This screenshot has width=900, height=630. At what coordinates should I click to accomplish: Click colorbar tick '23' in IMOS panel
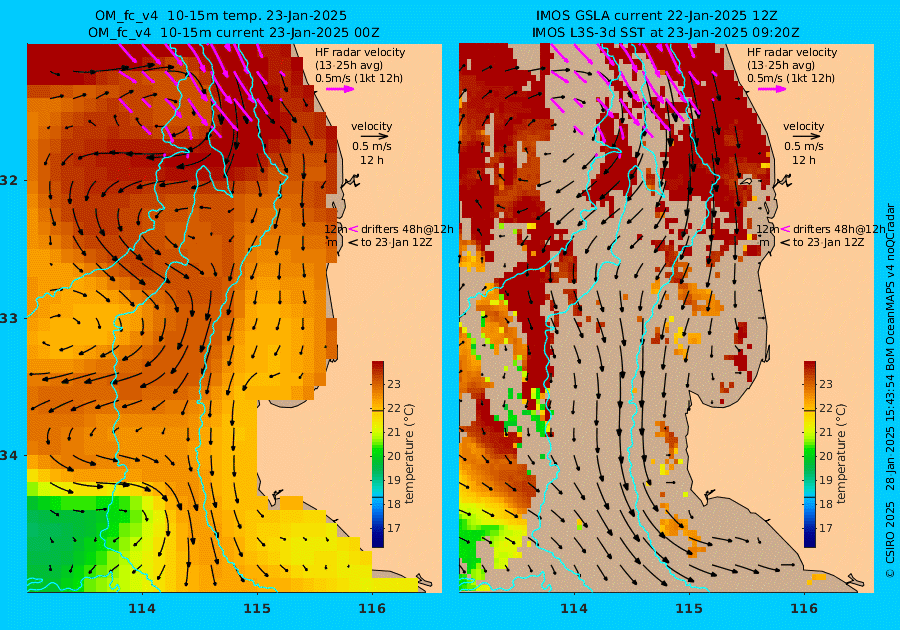coord(826,384)
